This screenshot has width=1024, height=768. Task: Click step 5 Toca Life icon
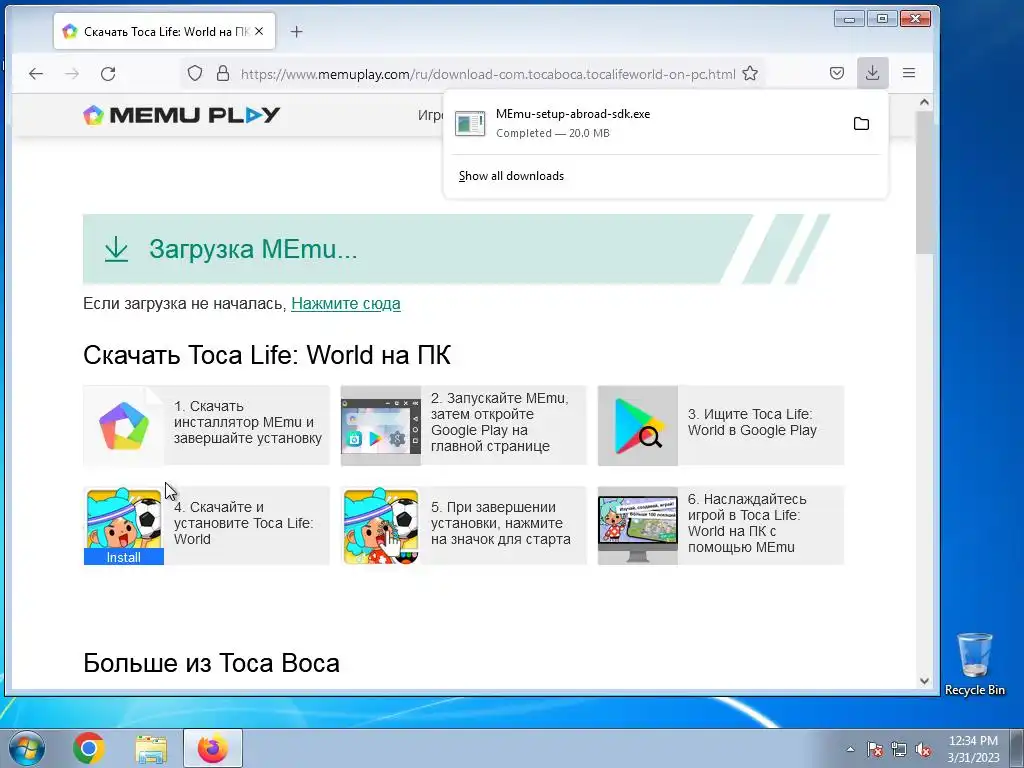click(381, 526)
